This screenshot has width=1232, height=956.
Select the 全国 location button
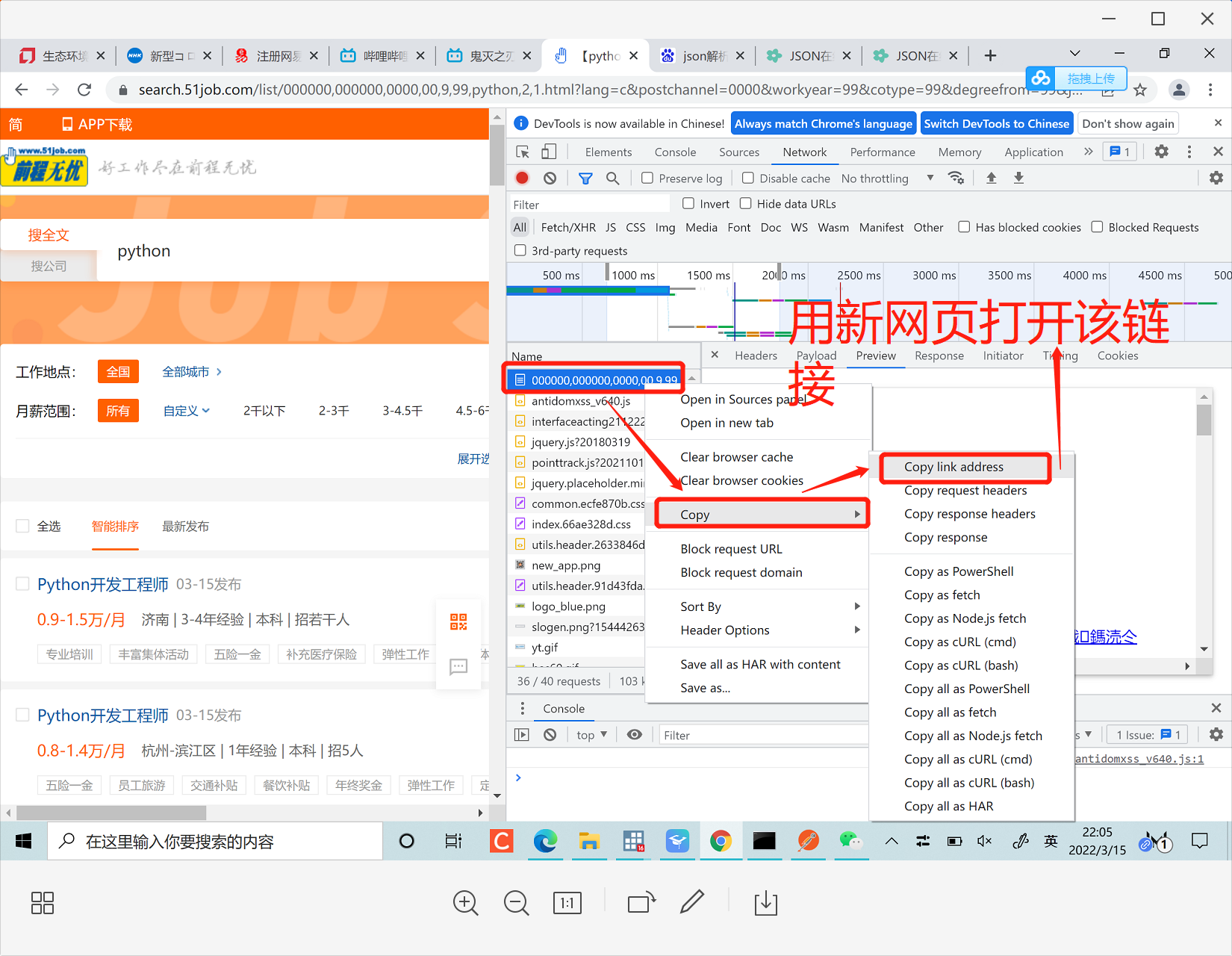[118, 372]
